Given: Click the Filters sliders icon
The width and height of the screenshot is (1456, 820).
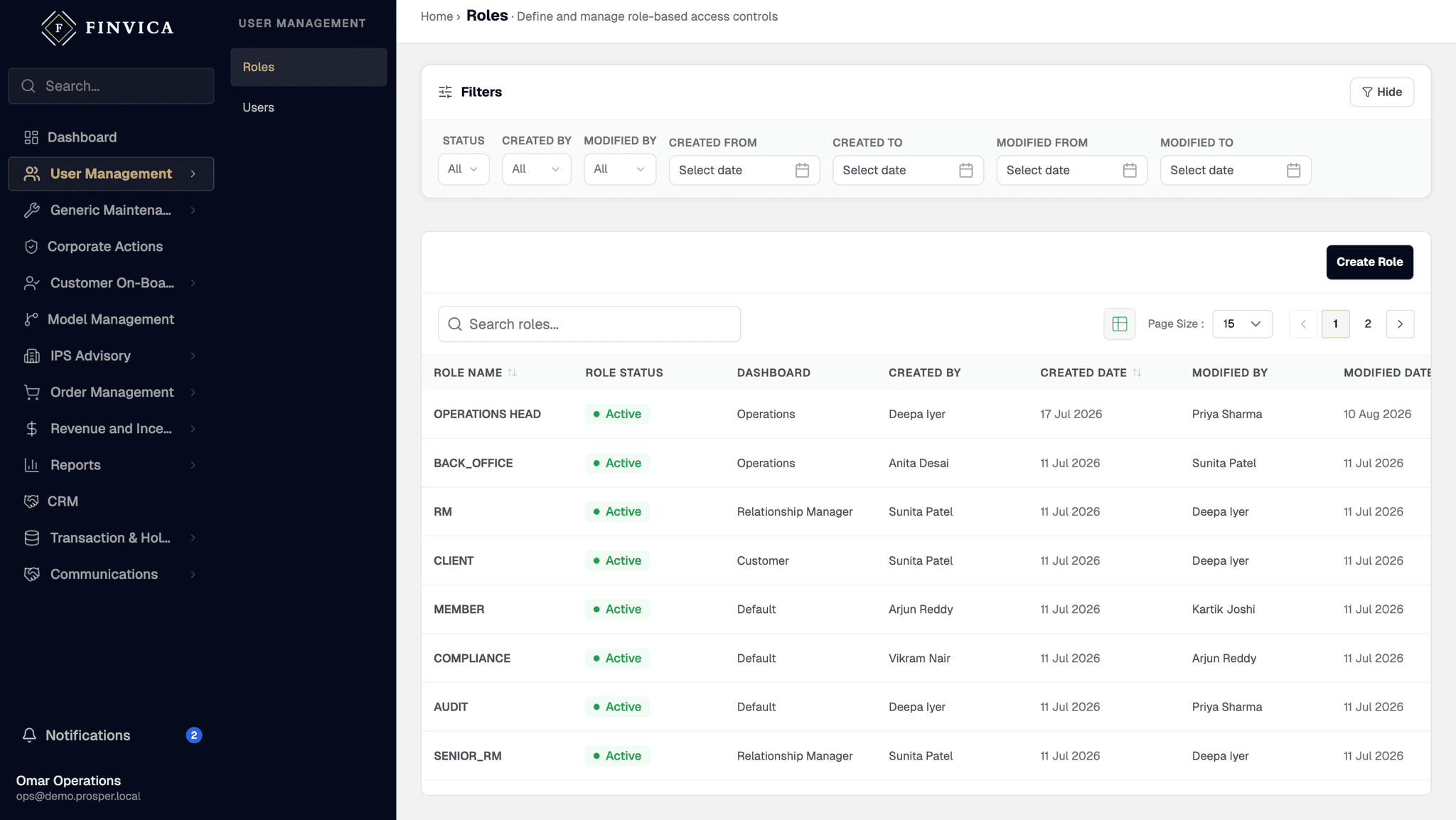Looking at the screenshot, I should click(445, 92).
